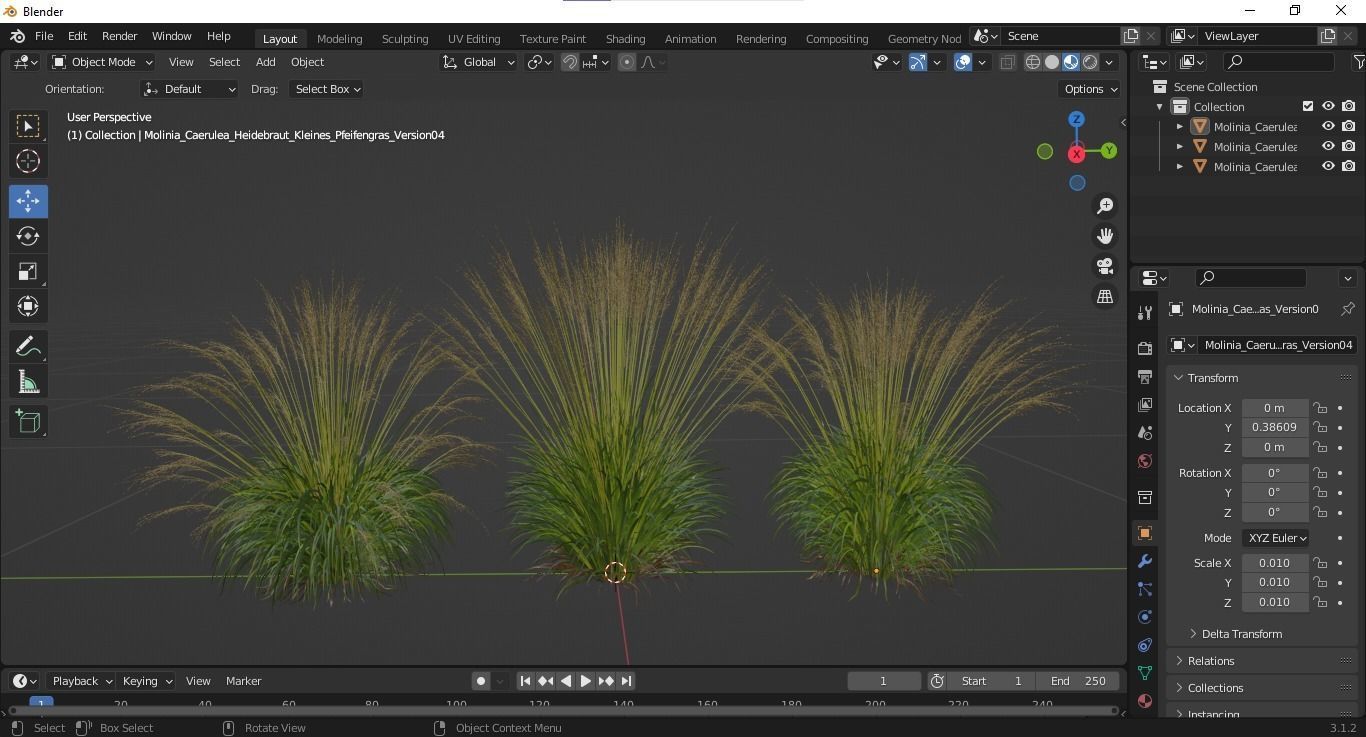Open timeline Marker menu

pos(243,681)
